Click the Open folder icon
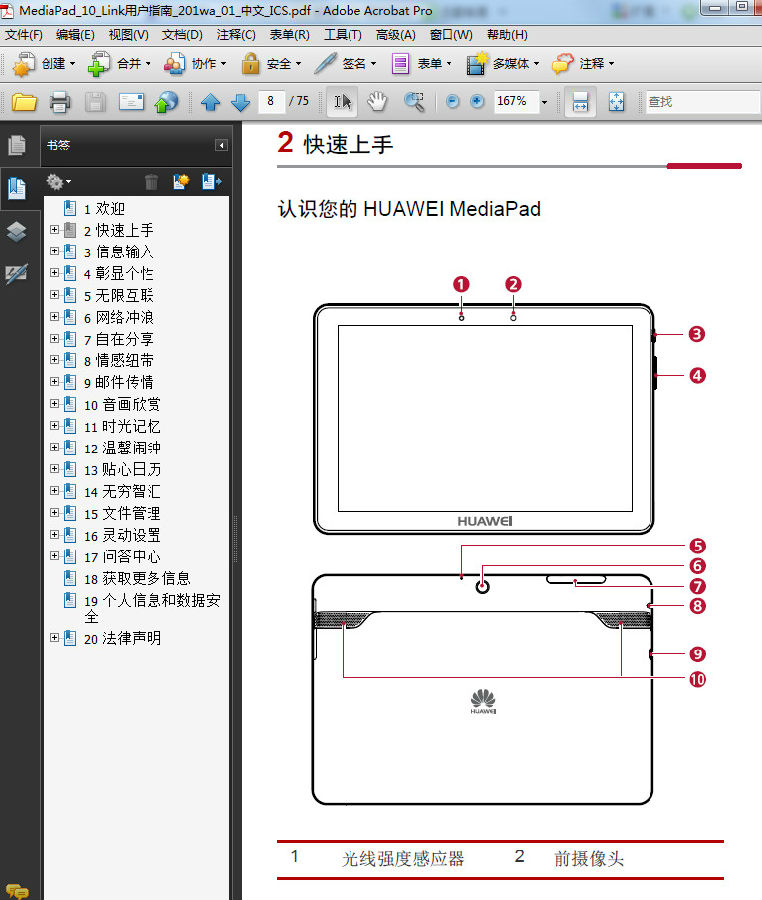This screenshot has height=900, width=762. 24,102
